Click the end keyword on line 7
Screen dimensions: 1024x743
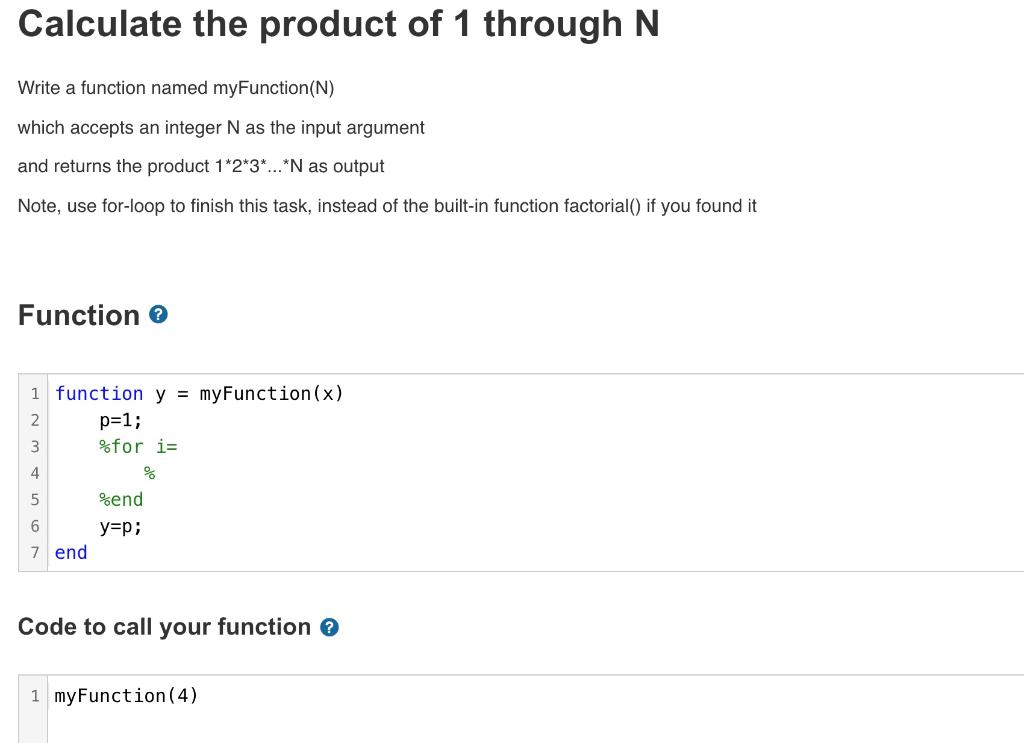coord(70,552)
